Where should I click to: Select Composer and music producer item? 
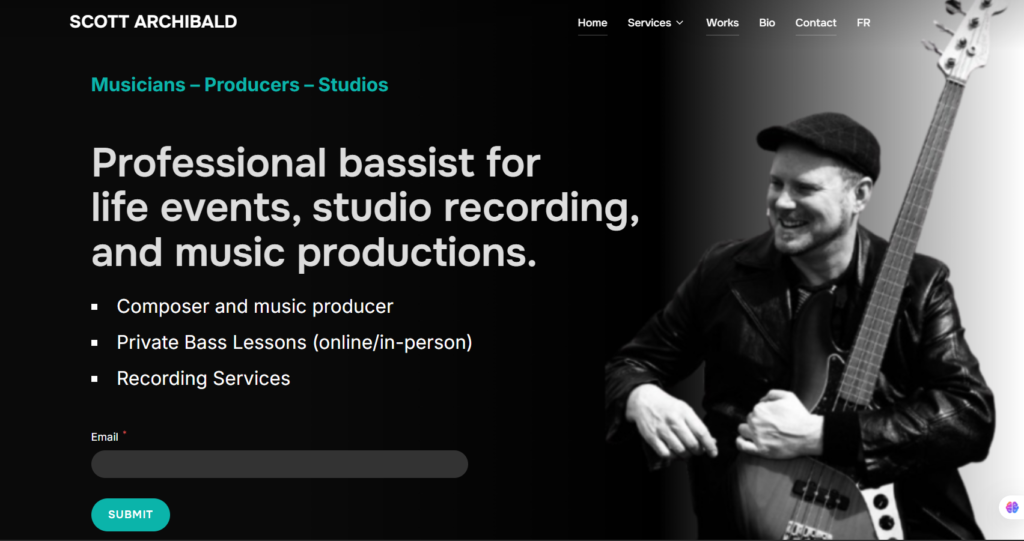255,306
